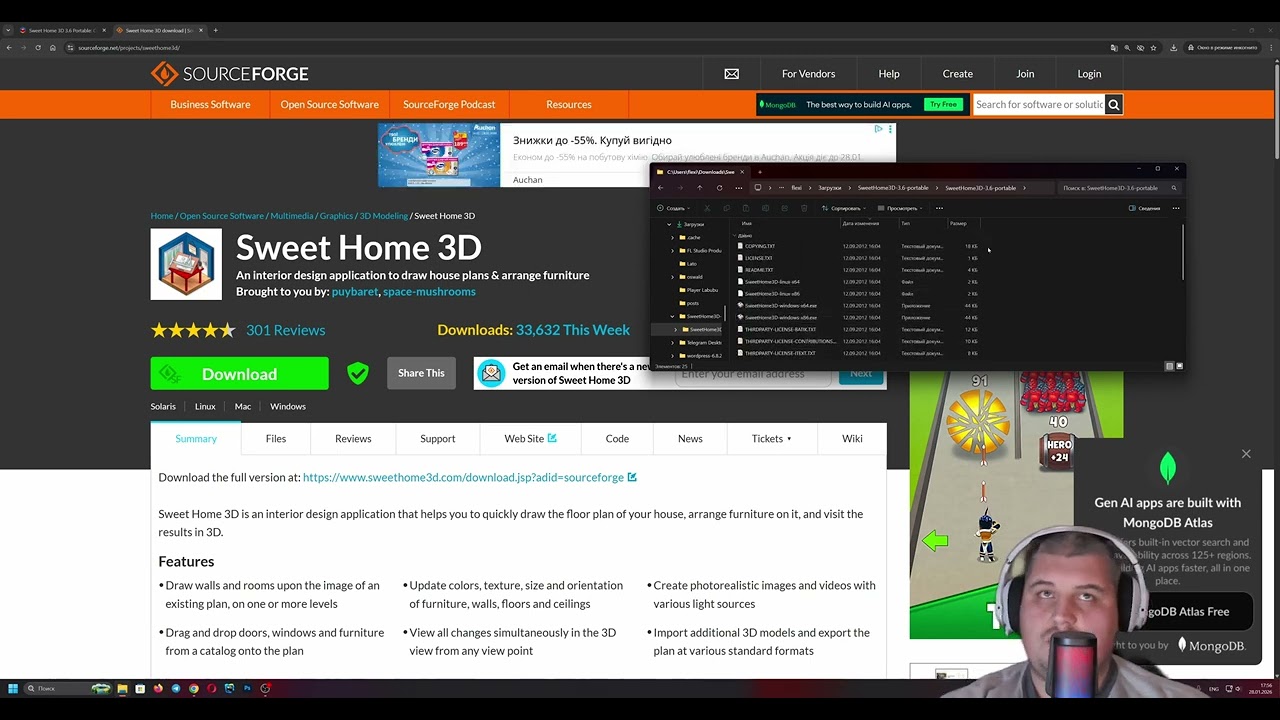This screenshot has width=1280, height=720.
Task: Click the Sweet Home 3D project logo
Action: coord(186,264)
